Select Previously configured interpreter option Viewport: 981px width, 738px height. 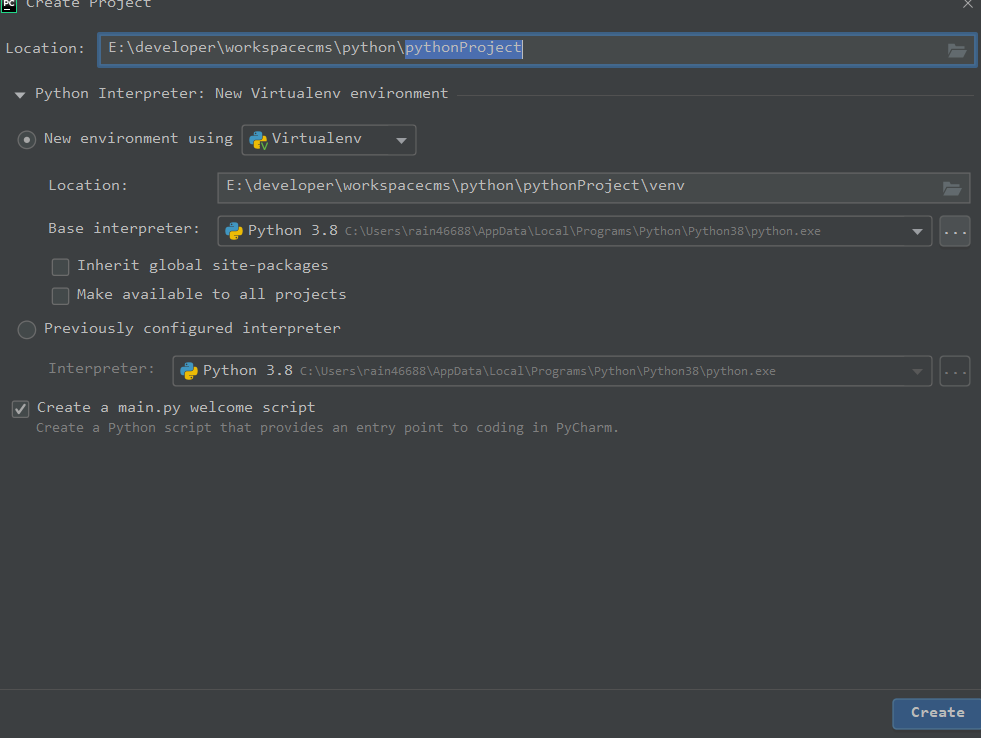point(27,329)
